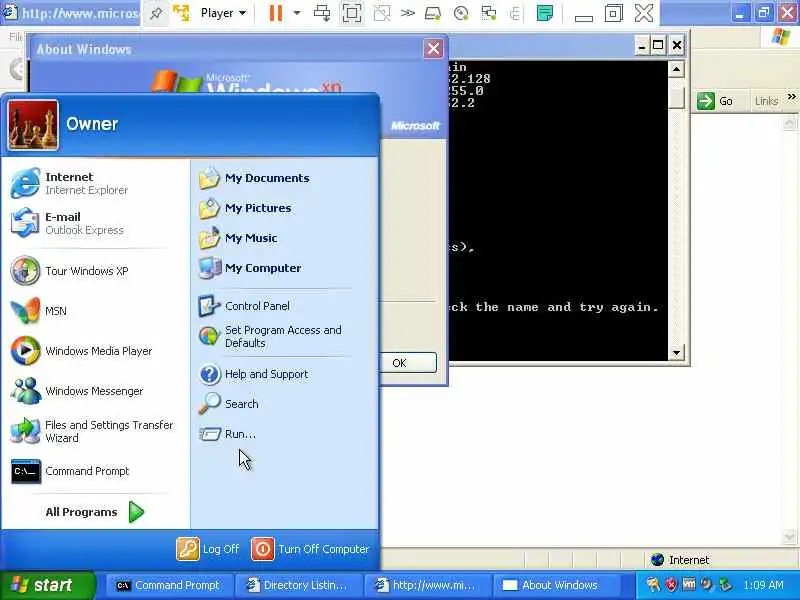
Task: Switch to http://www.mi... taskbar button
Action: [x=427, y=585]
